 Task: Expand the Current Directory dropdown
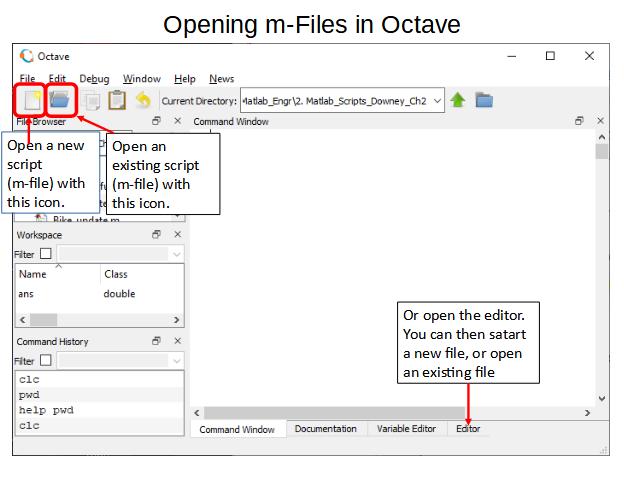tap(438, 101)
